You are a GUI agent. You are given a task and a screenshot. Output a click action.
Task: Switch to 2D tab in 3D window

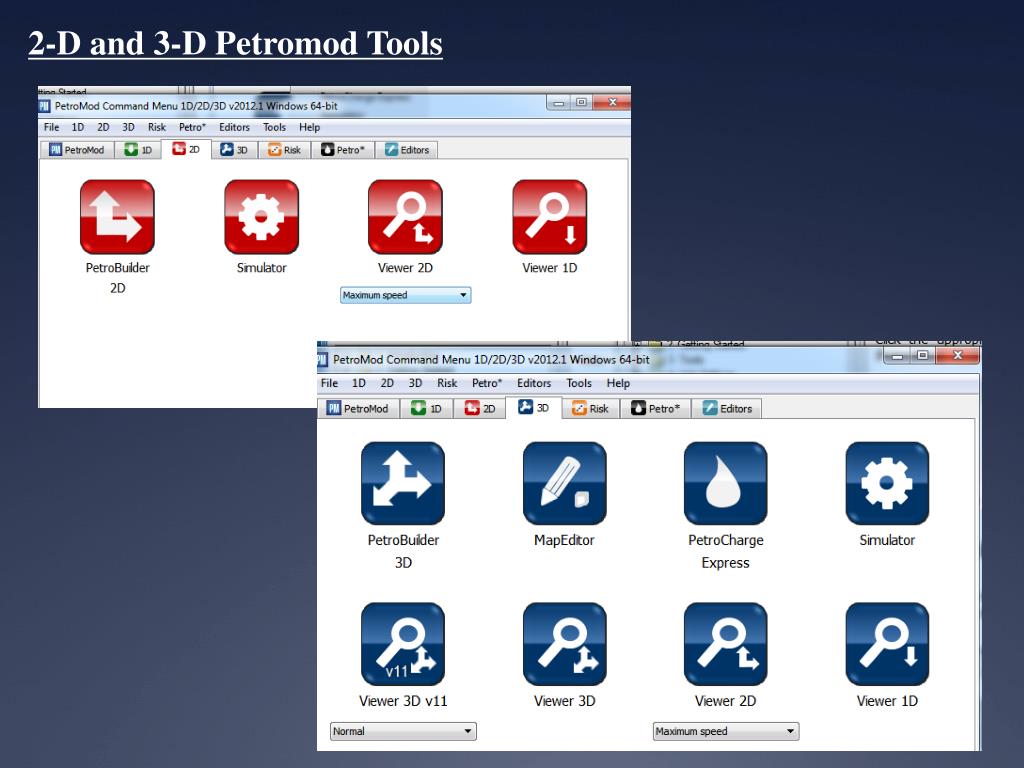(479, 409)
